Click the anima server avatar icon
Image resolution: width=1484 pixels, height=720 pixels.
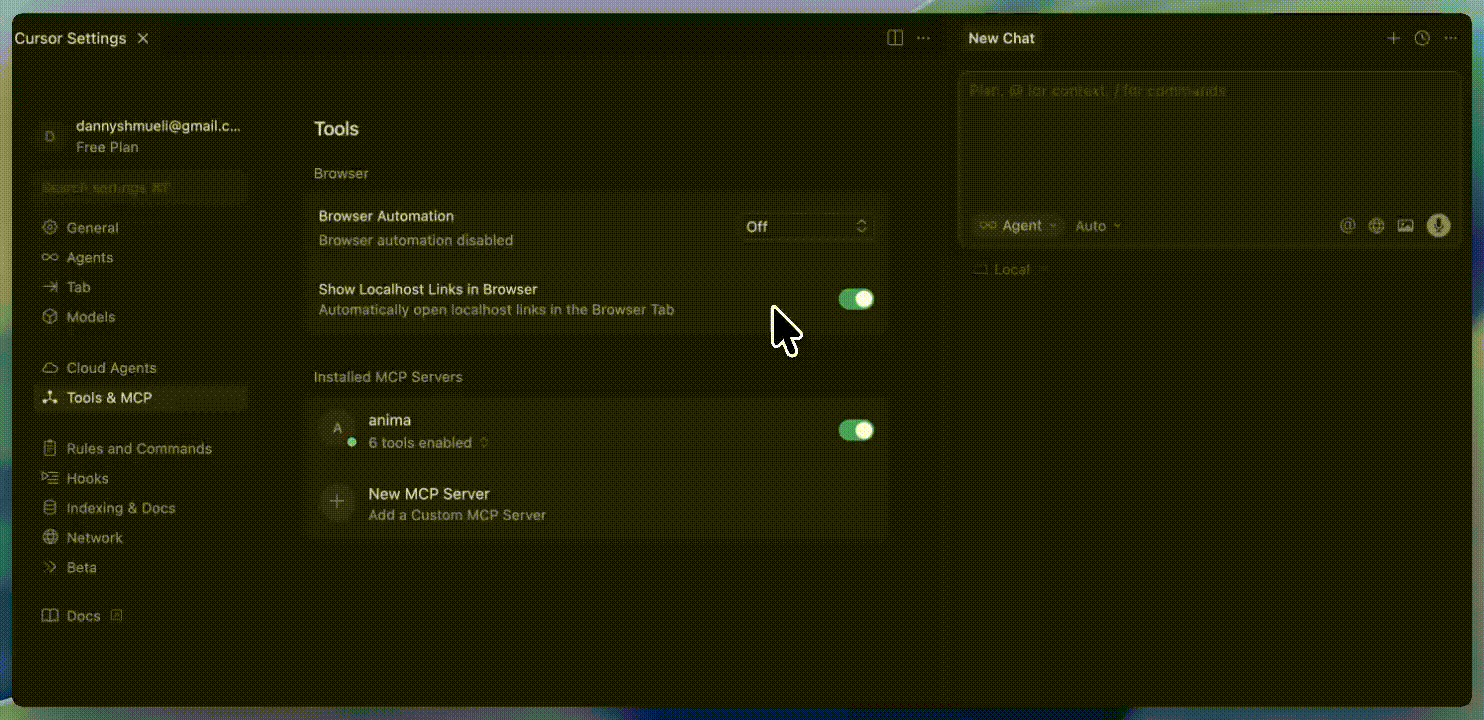coord(337,429)
